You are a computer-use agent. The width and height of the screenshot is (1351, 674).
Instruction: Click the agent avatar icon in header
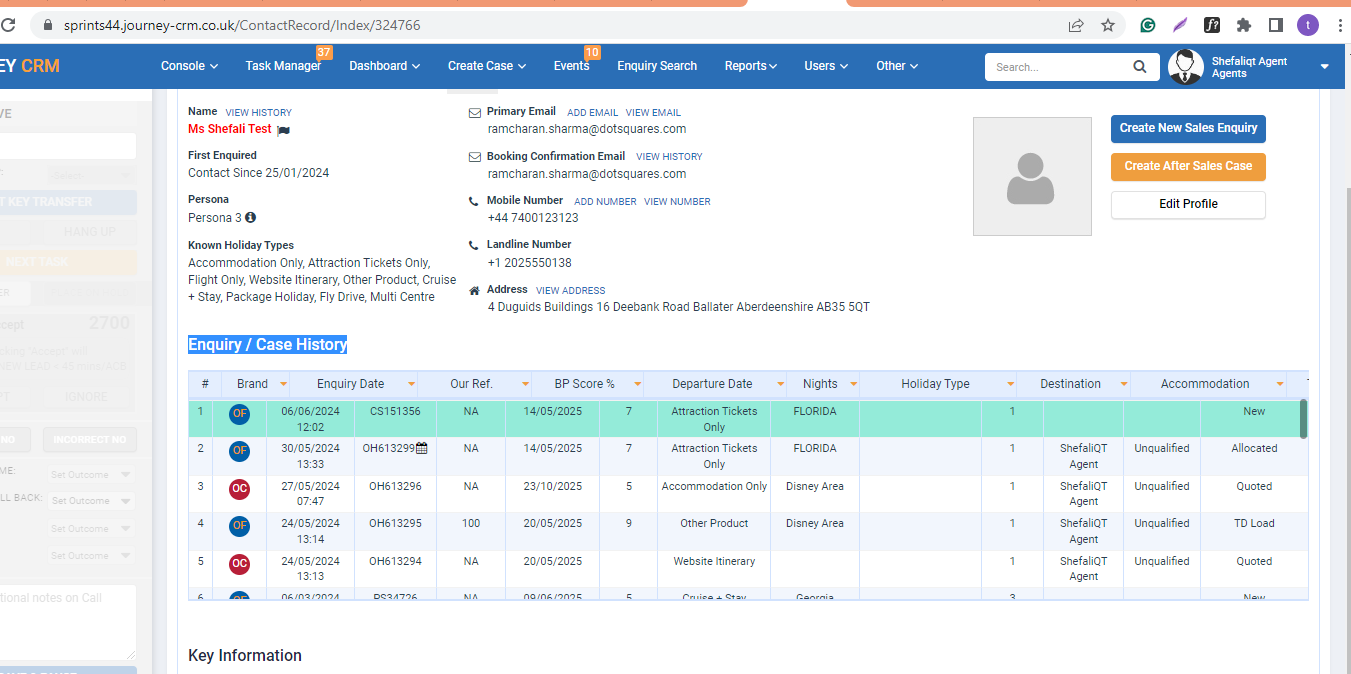point(1186,66)
